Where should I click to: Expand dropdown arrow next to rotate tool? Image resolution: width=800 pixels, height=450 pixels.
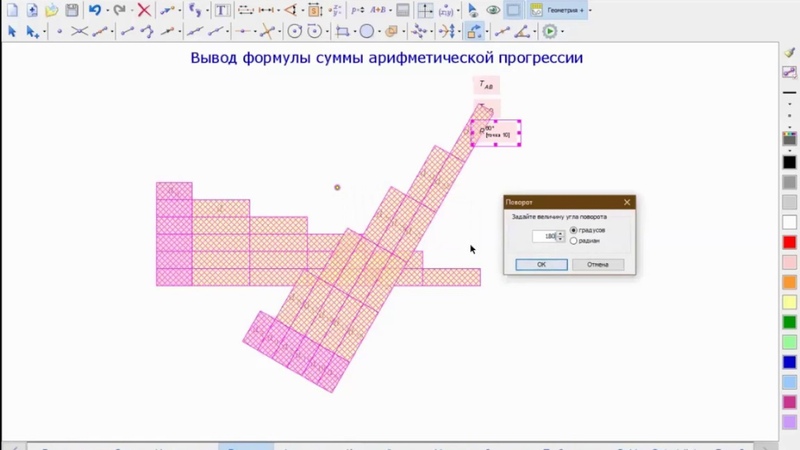[x=489, y=32]
